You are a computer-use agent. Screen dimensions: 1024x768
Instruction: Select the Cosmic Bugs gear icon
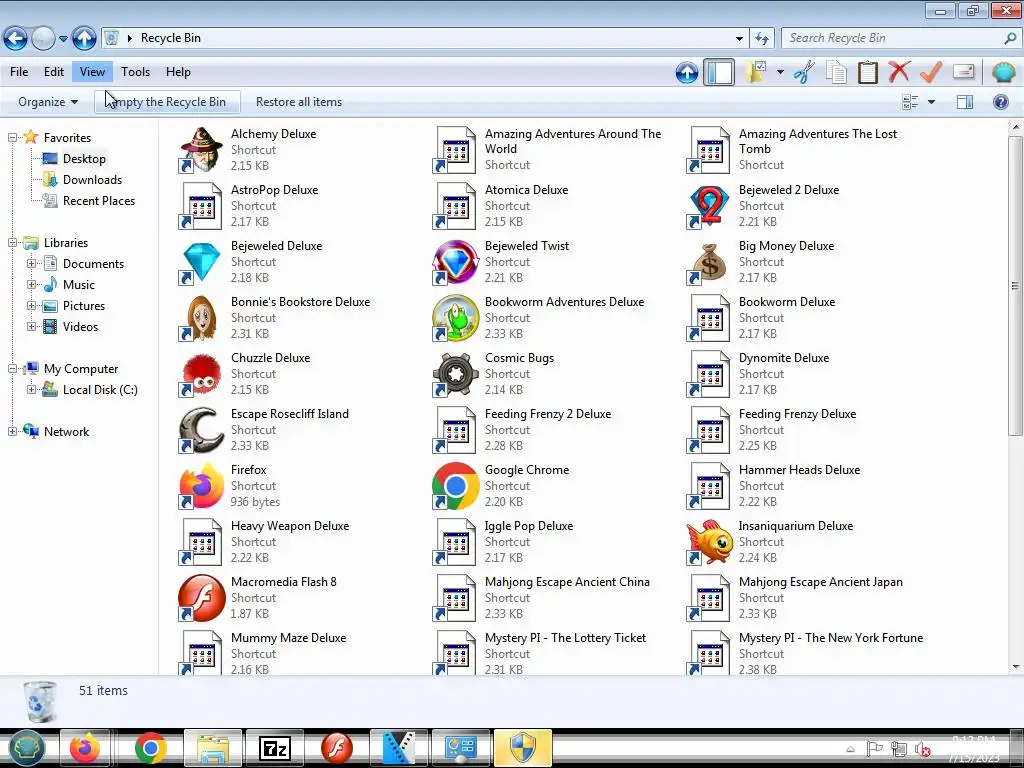click(x=455, y=374)
